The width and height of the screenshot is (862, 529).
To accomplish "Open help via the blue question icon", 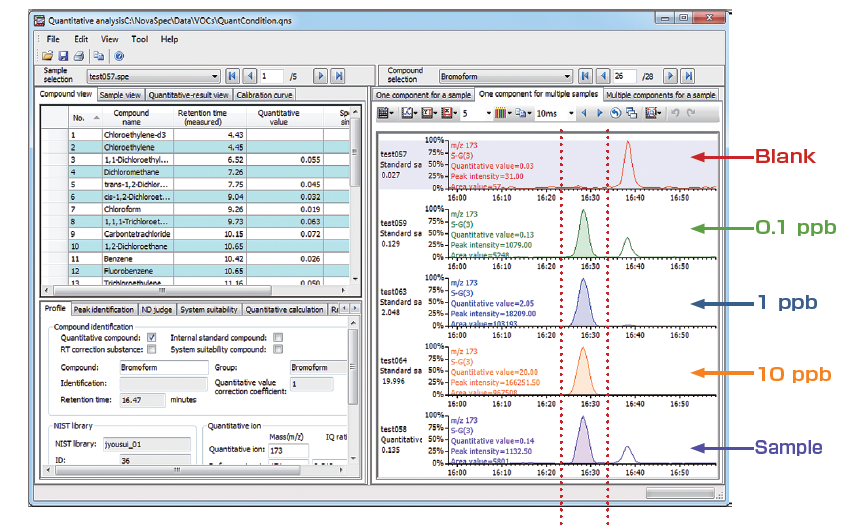I will click(119, 56).
